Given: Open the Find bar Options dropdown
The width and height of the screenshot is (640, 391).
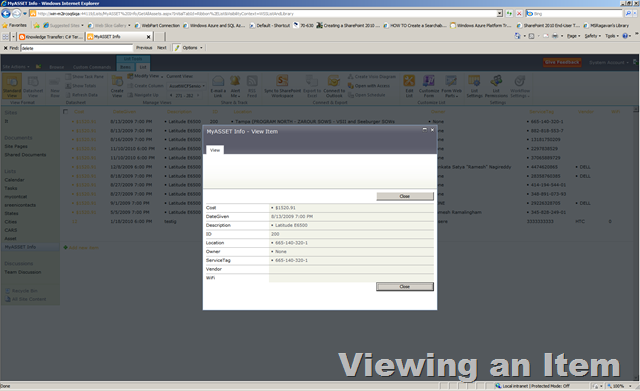Looking at the screenshot, I should point(192,48).
